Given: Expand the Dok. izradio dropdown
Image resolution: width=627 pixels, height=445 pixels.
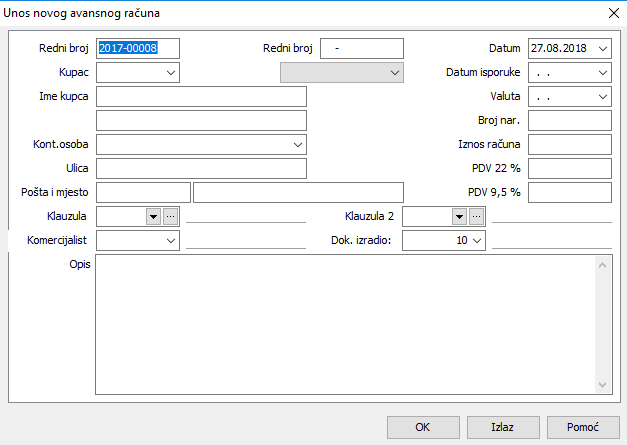Looking at the screenshot, I should [477, 240].
